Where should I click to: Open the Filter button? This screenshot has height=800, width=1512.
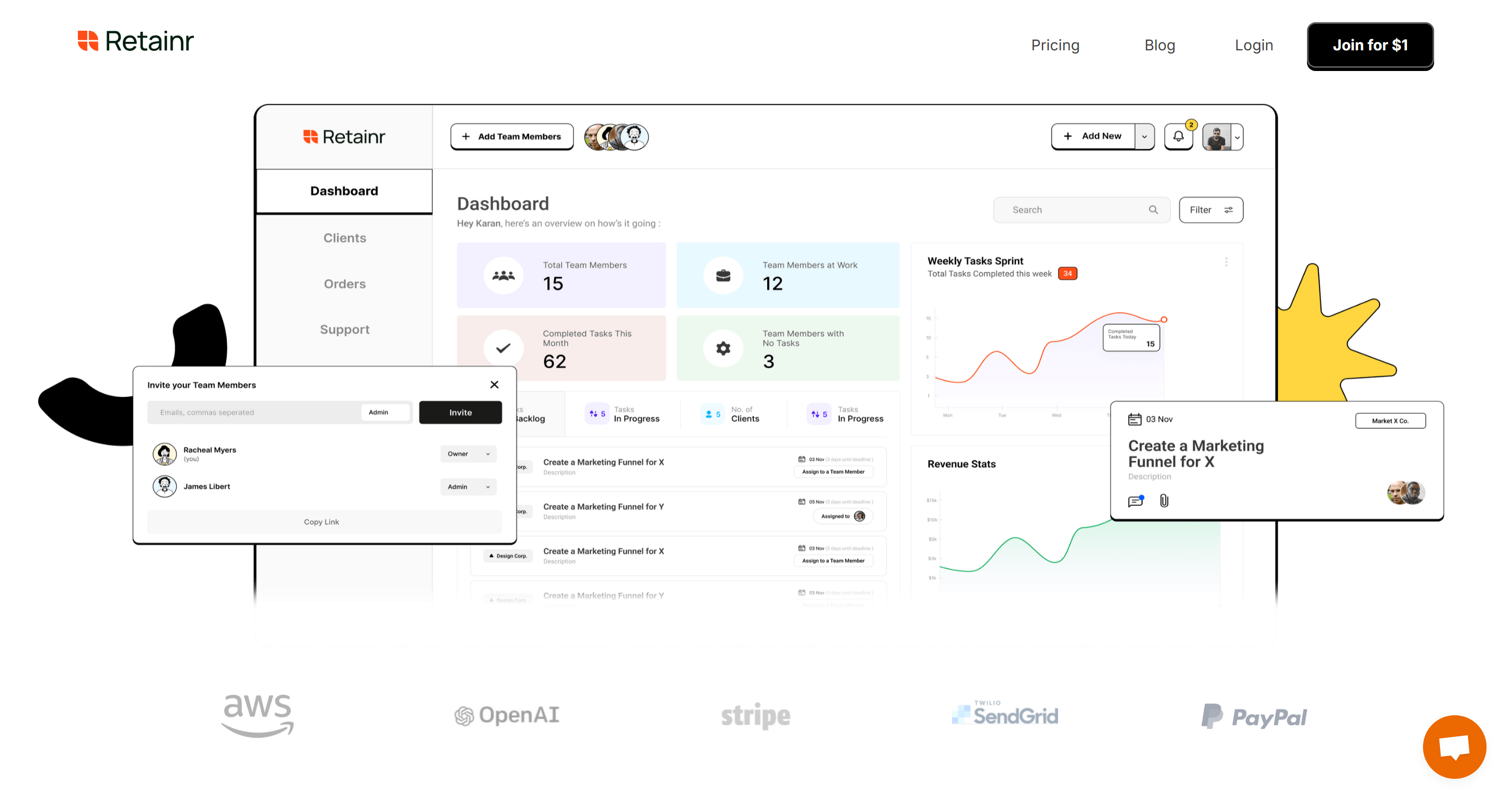coord(1211,210)
